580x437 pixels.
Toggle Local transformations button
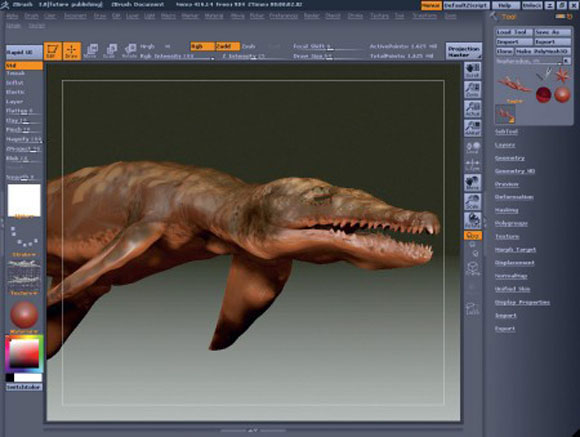[x=473, y=147]
